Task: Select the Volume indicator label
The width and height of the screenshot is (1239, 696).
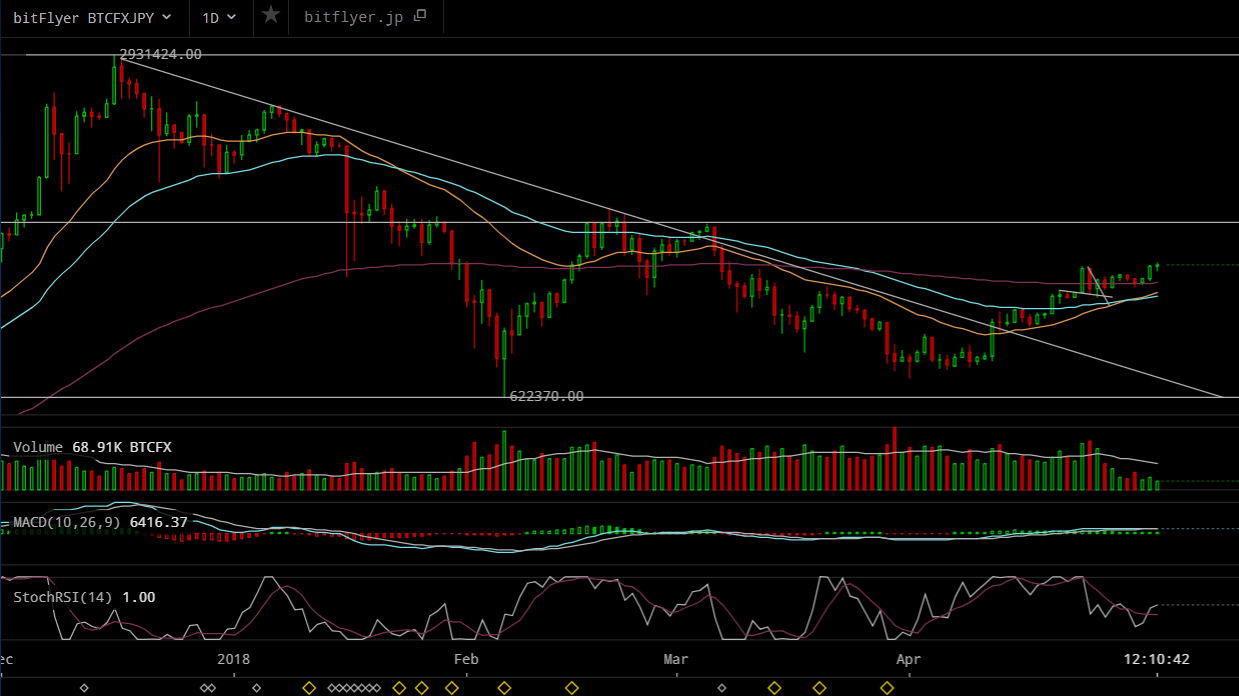Action: [38, 447]
